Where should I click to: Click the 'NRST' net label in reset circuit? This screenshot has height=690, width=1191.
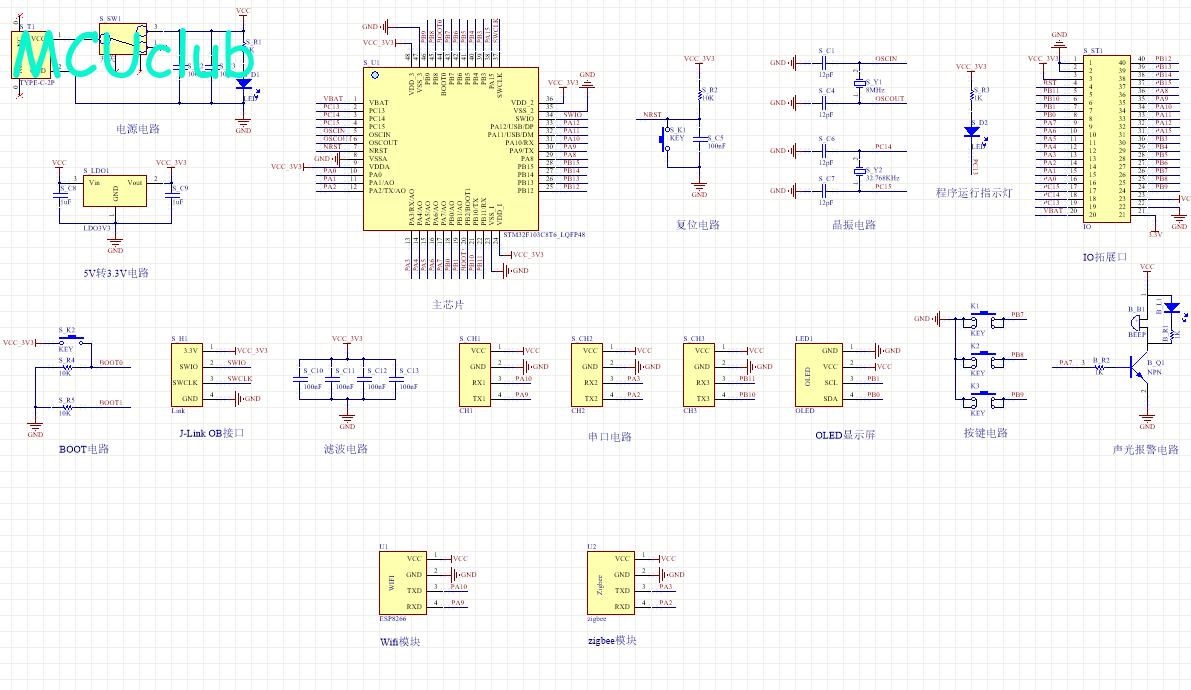tap(652, 115)
